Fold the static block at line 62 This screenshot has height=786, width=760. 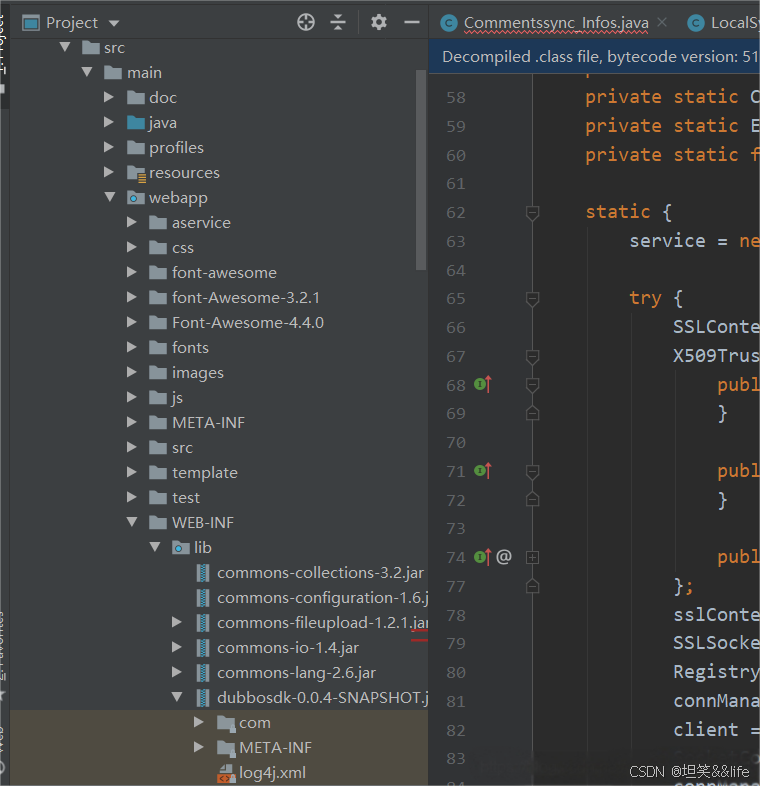click(x=532, y=213)
